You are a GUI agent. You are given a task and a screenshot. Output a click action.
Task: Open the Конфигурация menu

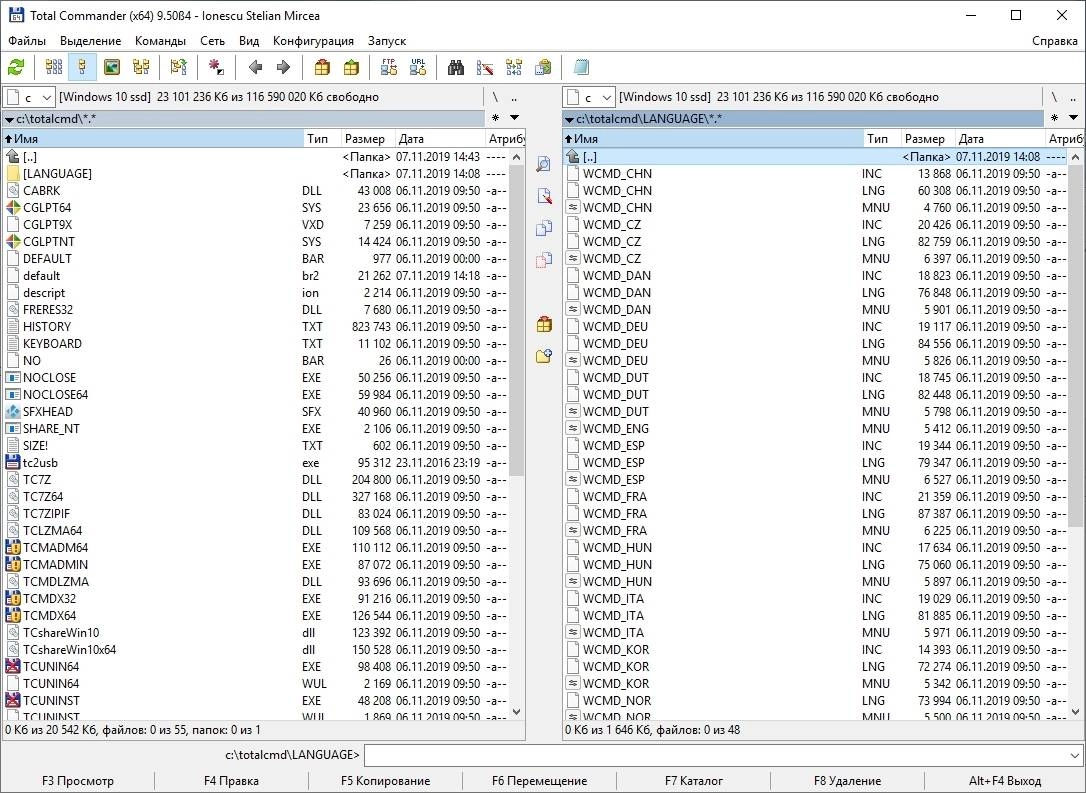click(313, 41)
